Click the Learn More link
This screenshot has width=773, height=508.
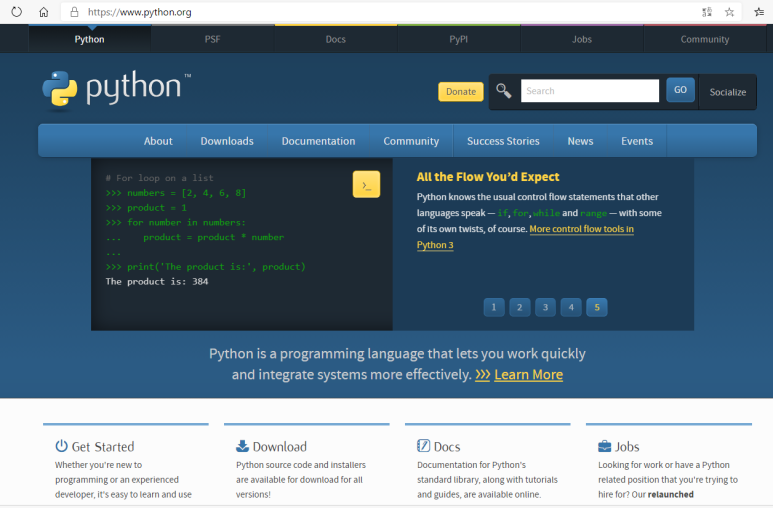click(x=528, y=375)
